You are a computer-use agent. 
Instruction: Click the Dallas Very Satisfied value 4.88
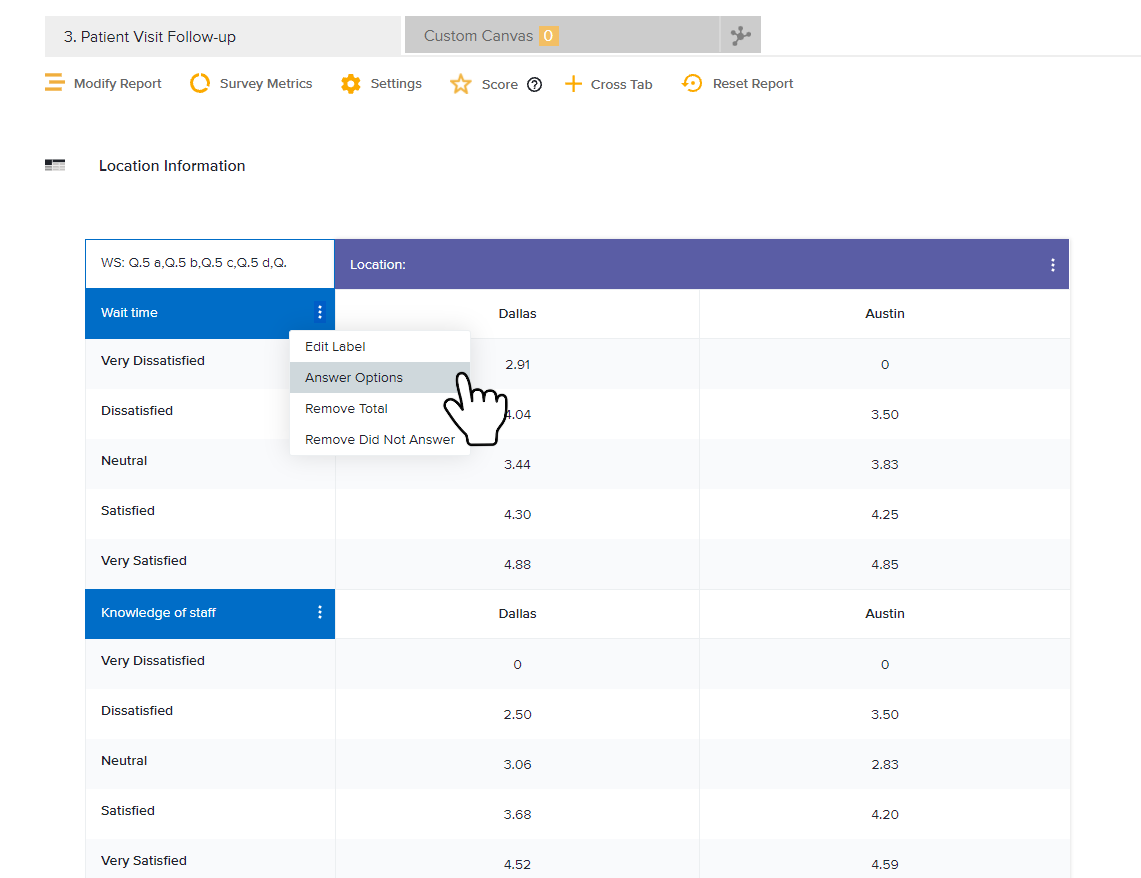click(517, 565)
